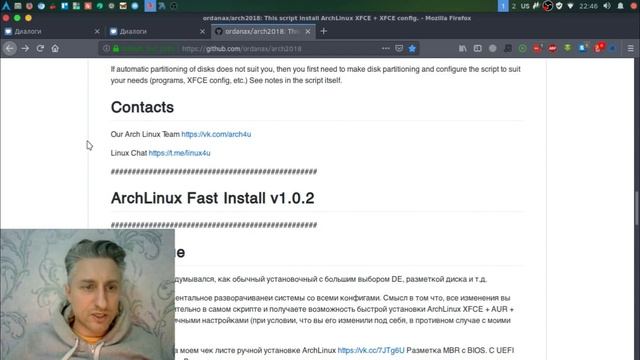Open the volume control in tray

607,6
